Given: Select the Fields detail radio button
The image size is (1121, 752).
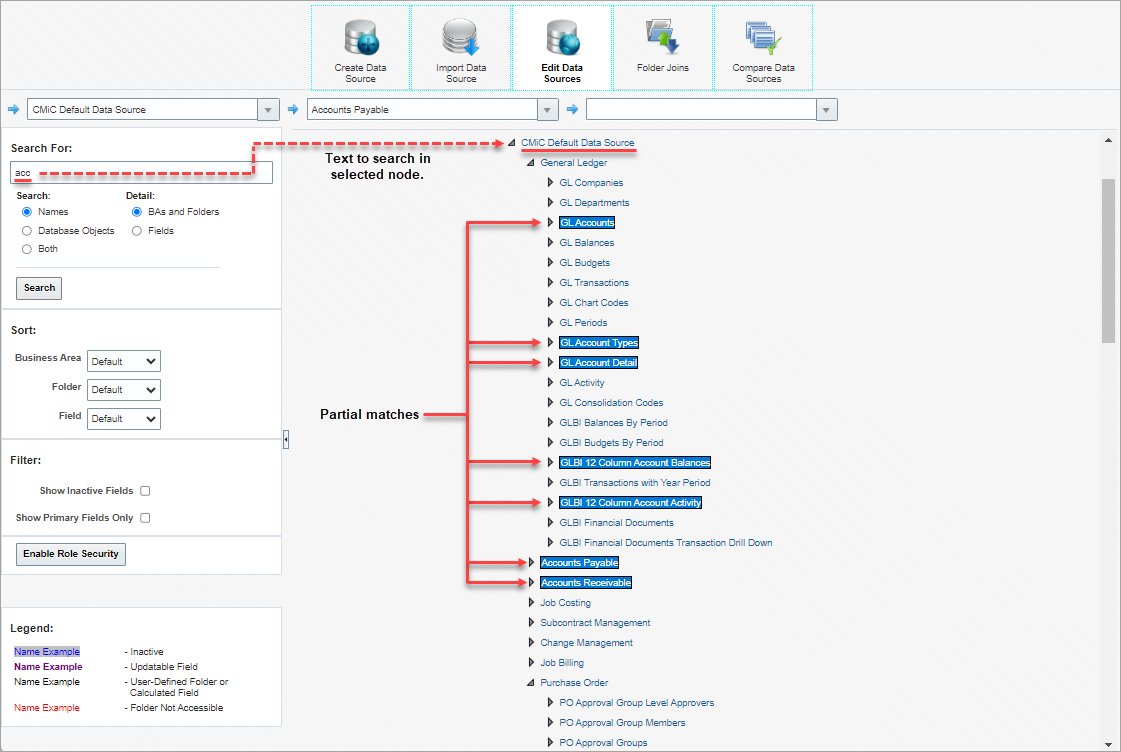Looking at the screenshot, I should coord(137,231).
